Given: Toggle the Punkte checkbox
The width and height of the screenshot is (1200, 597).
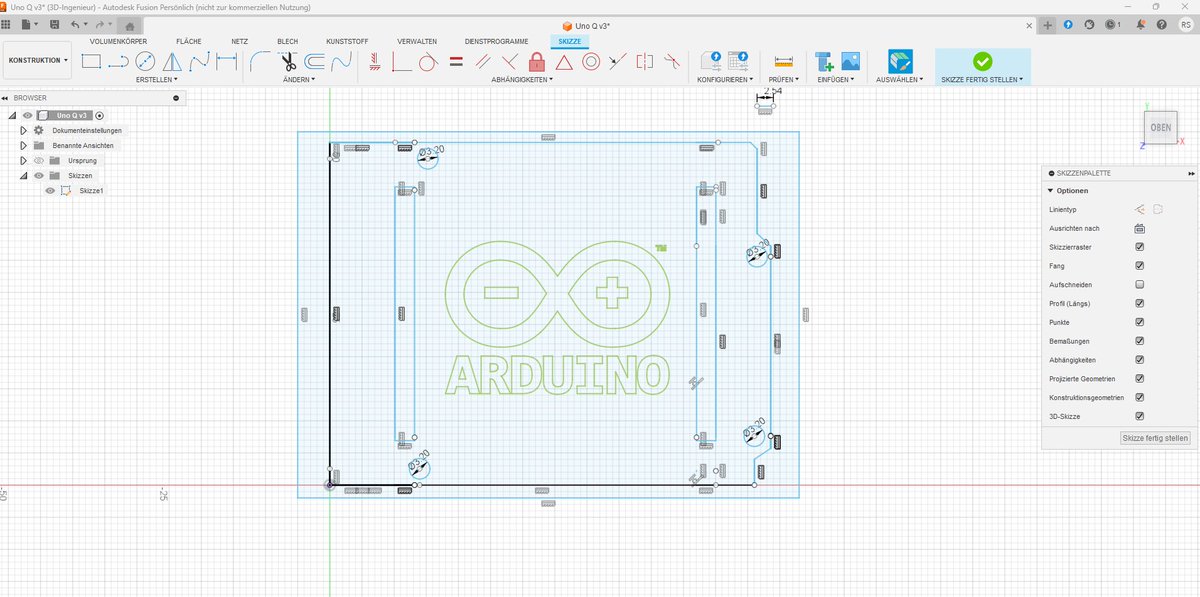Looking at the screenshot, I should [x=1140, y=322].
